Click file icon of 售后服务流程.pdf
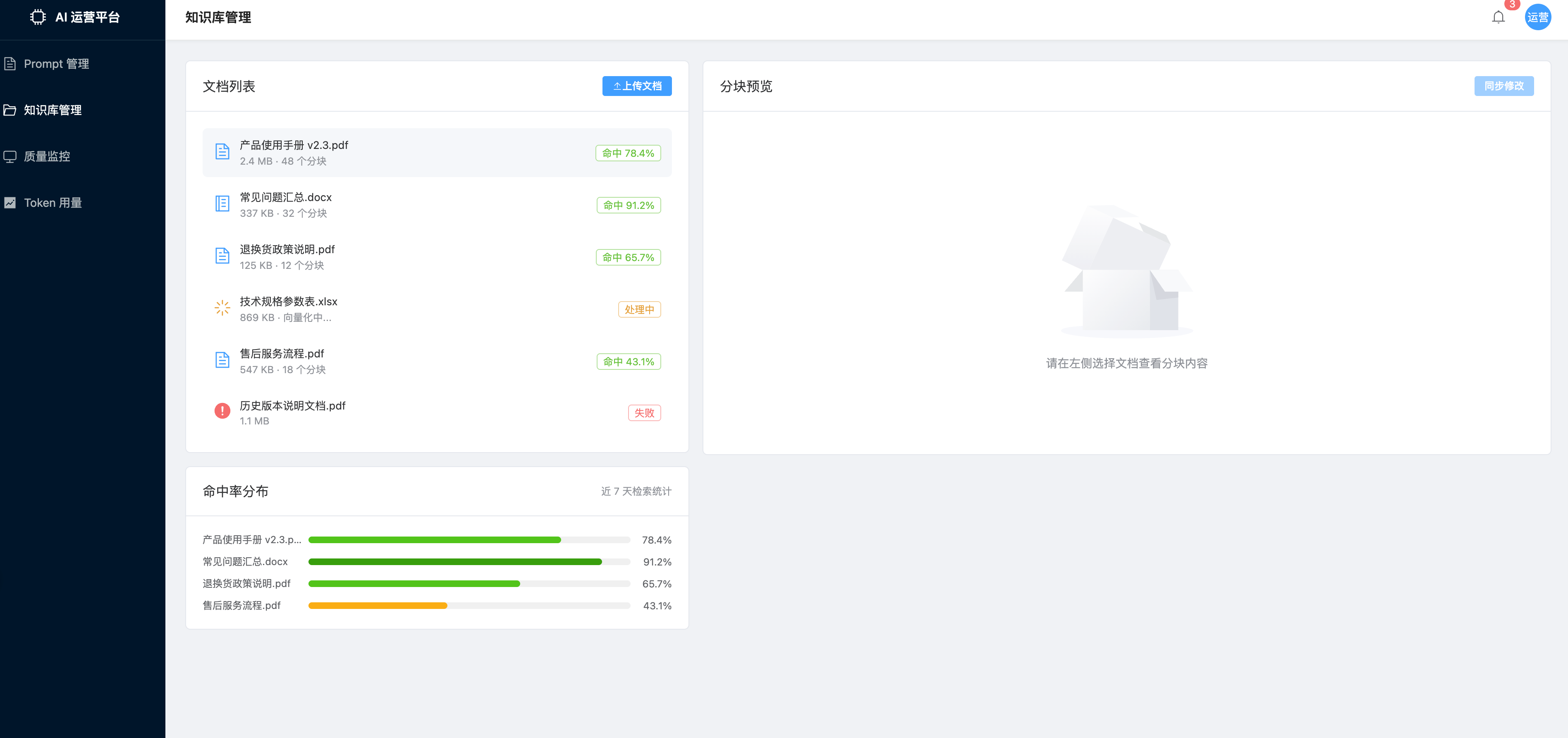The height and width of the screenshot is (738, 1568). pyautogui.click(x=222, y=360)
